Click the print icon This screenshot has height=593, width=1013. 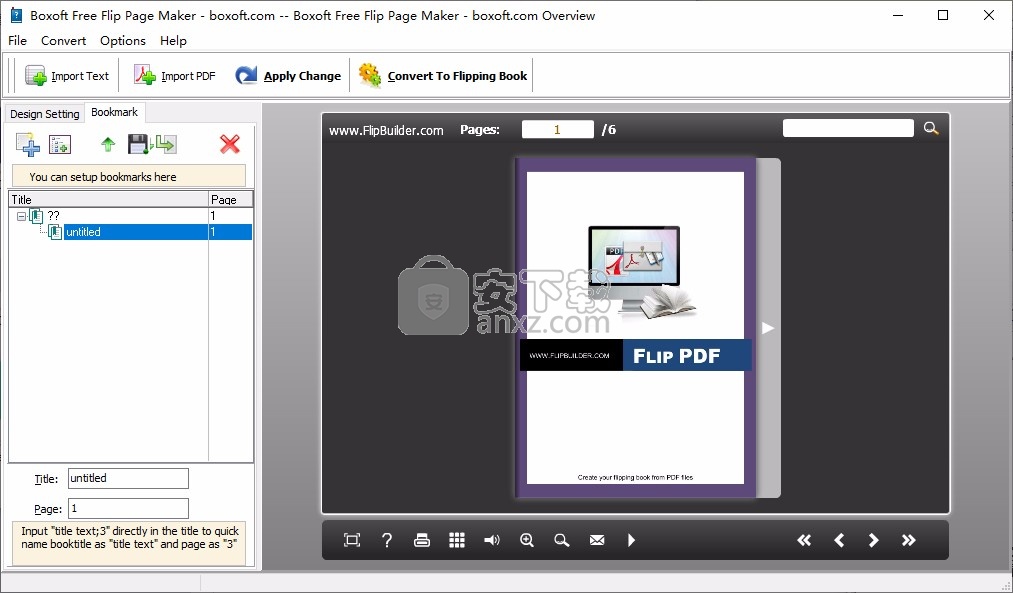click(x=422, y=540)
